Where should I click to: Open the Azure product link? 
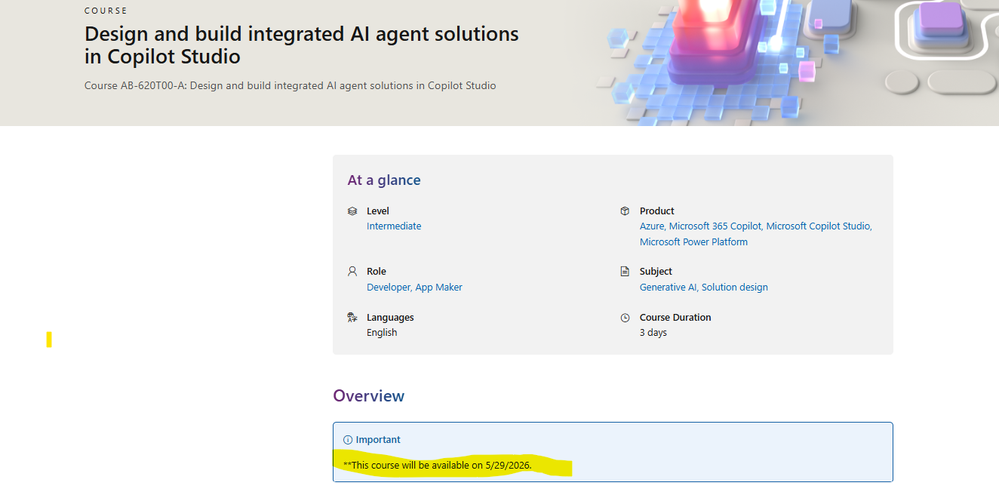coord(652,226)
